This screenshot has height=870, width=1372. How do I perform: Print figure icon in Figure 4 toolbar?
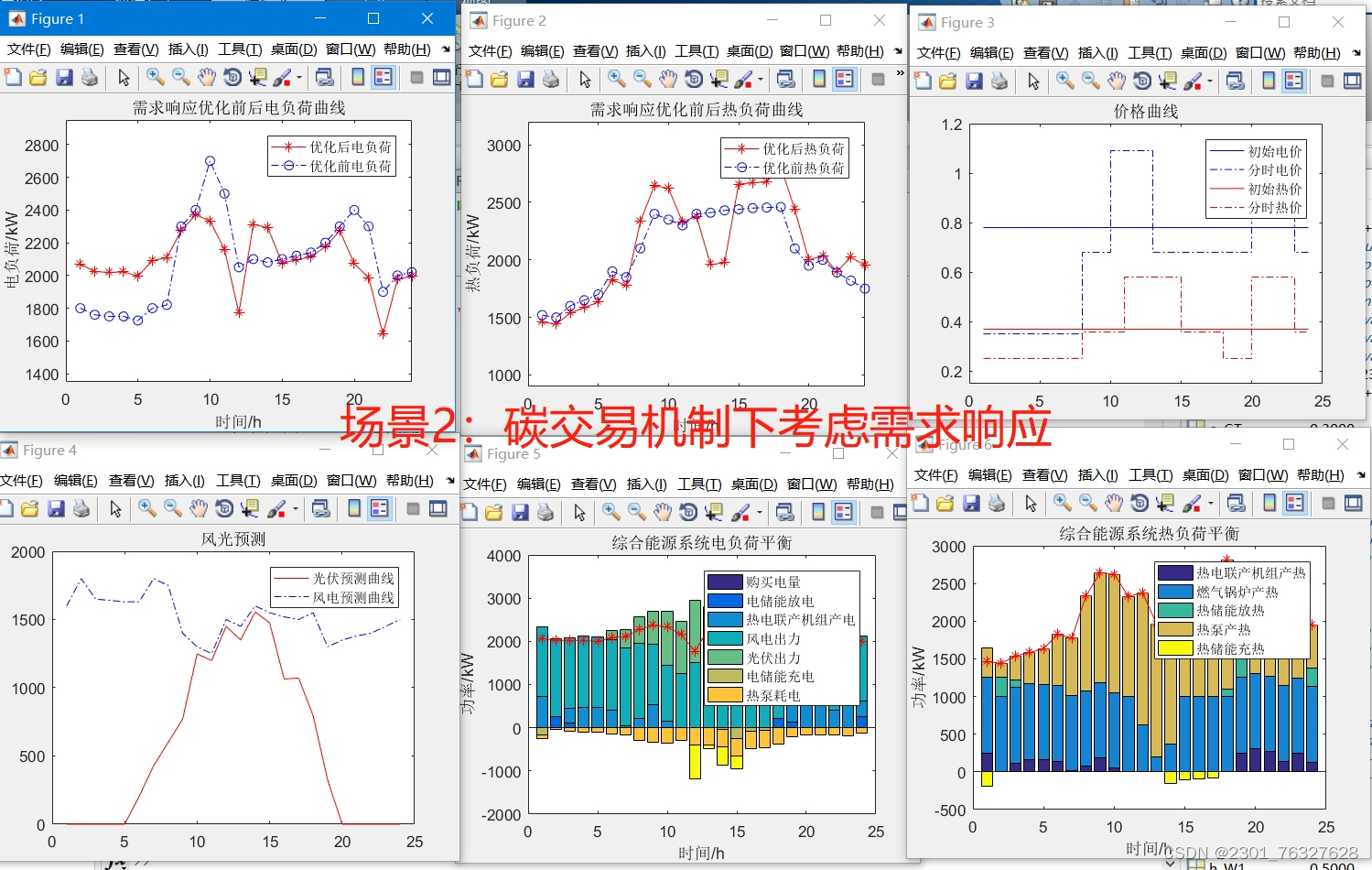81,508
